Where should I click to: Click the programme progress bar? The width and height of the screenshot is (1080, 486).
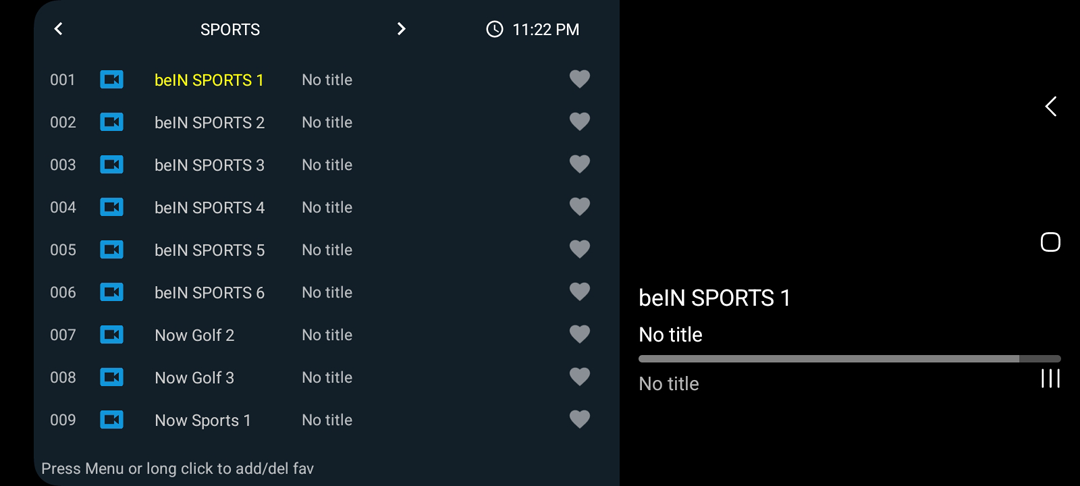pyautogui.click(x=849, y=358)
